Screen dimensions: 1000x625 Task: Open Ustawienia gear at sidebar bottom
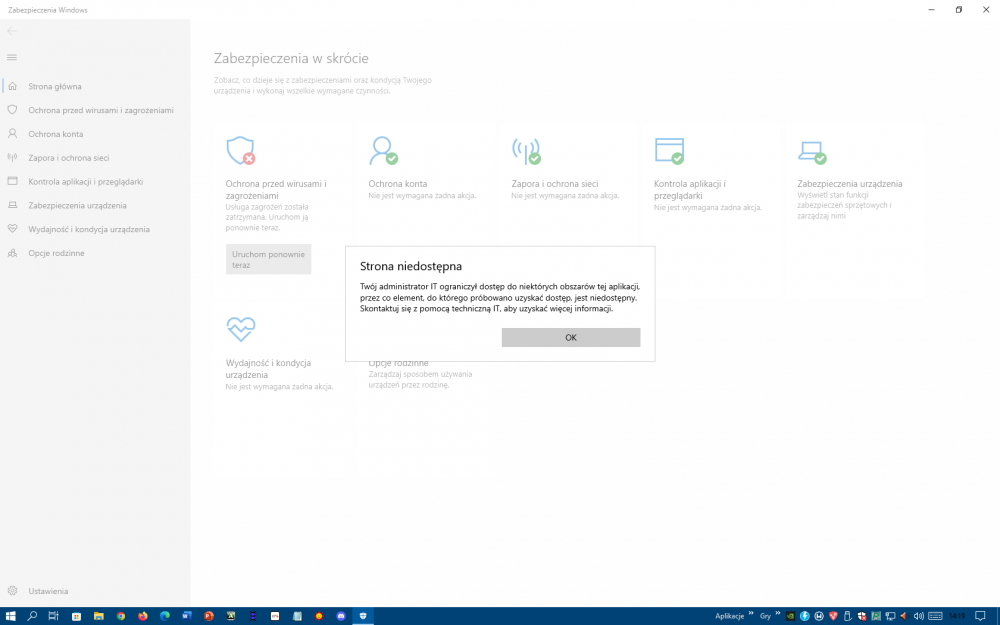(48, 591)
